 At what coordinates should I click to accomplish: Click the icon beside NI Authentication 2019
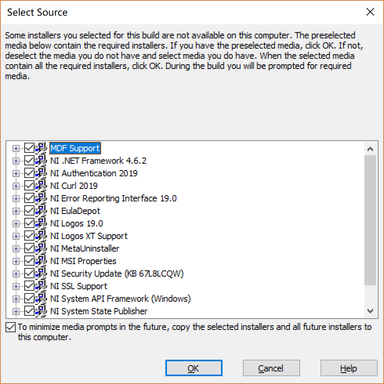41,173
